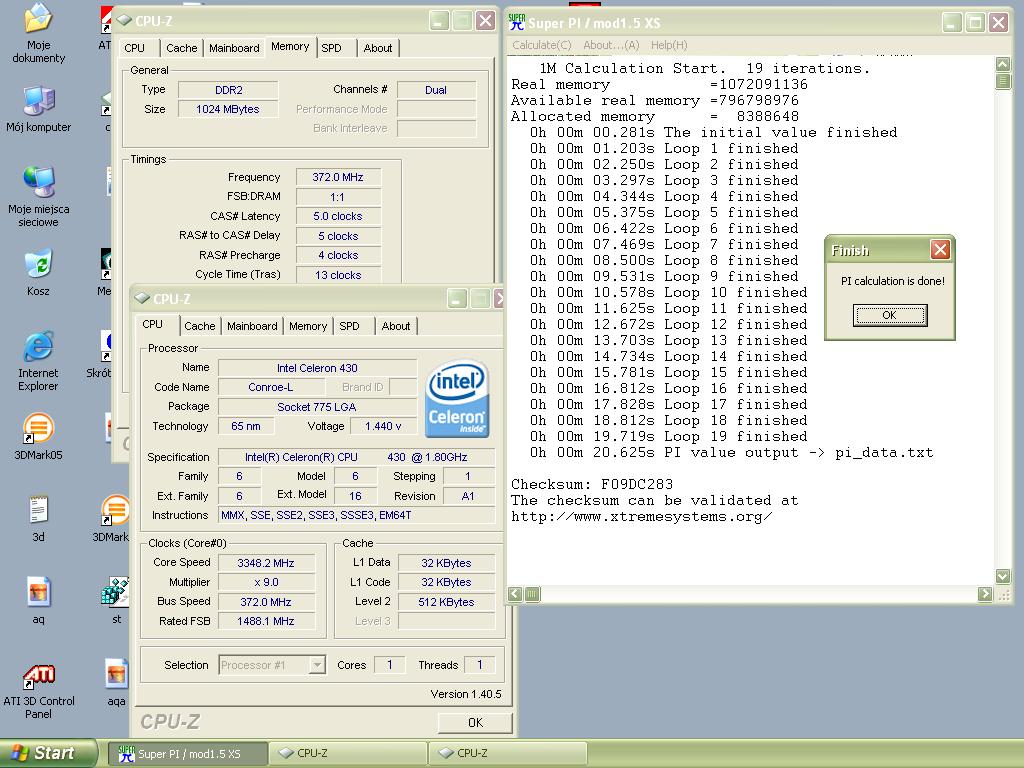The height and width of the screenshot is (768, 1024).
Task: Open CPU tab in back CPU-Z window
Action: (x=135, y=48)
